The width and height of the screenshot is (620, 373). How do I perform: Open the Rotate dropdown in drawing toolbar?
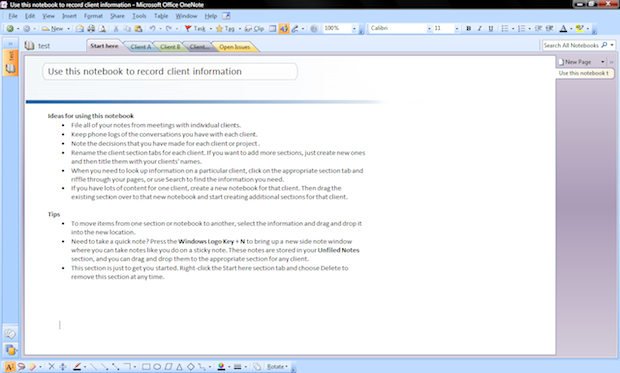pos(277,367)
